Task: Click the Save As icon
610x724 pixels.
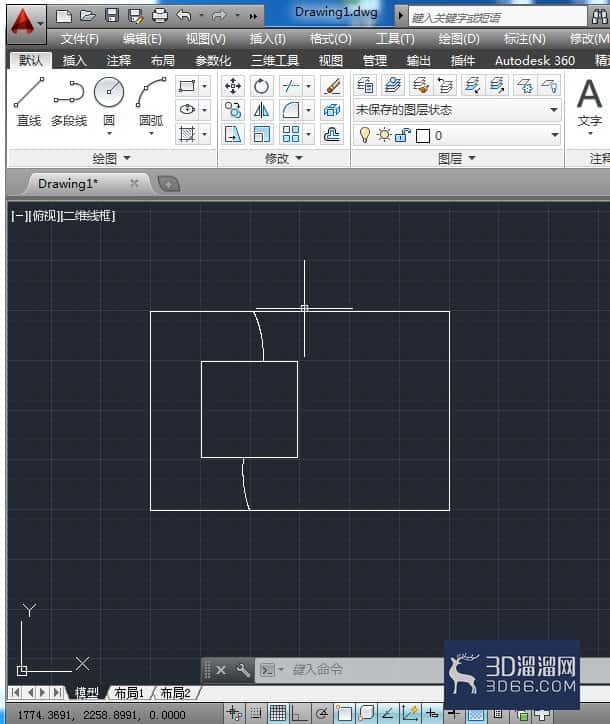Action: [136, 16]
